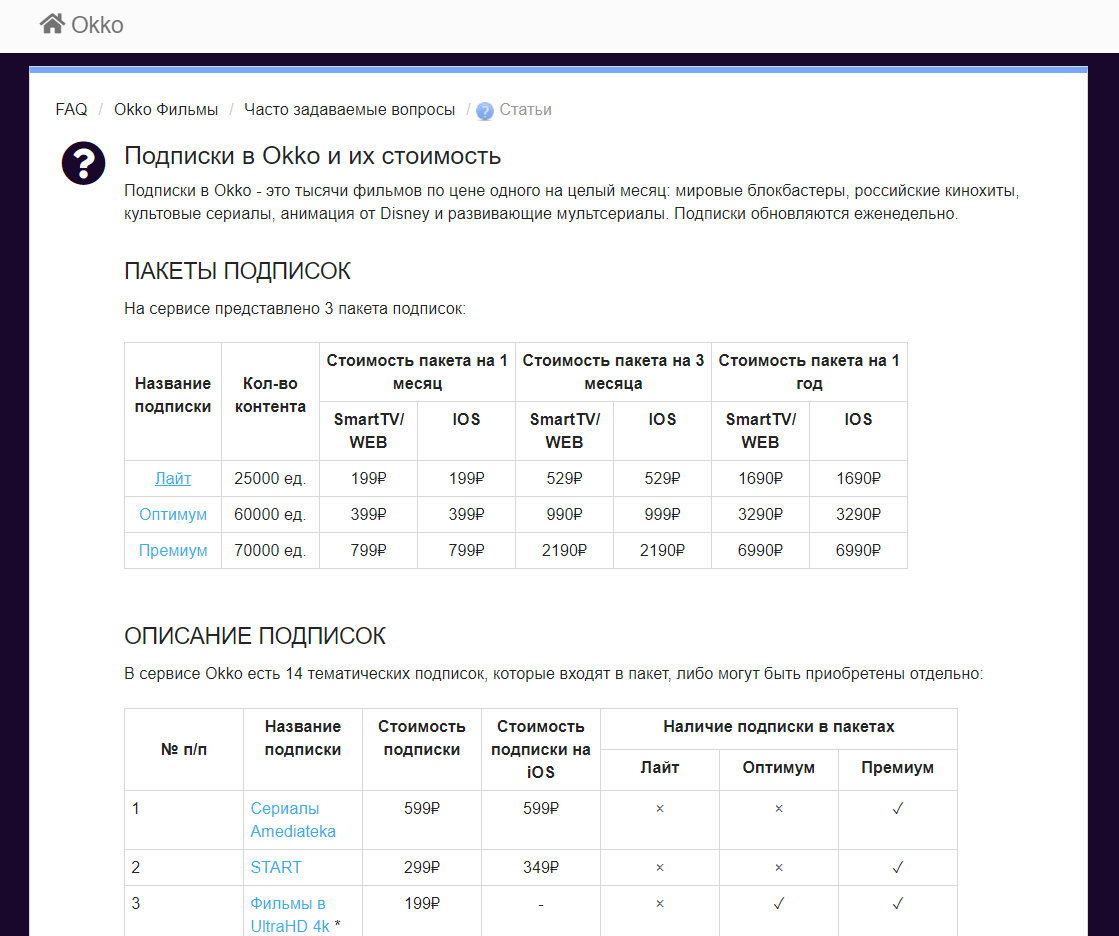Click the 60000 ед. cell
This screenshot has width=1119, height=936.
[270, 514]
